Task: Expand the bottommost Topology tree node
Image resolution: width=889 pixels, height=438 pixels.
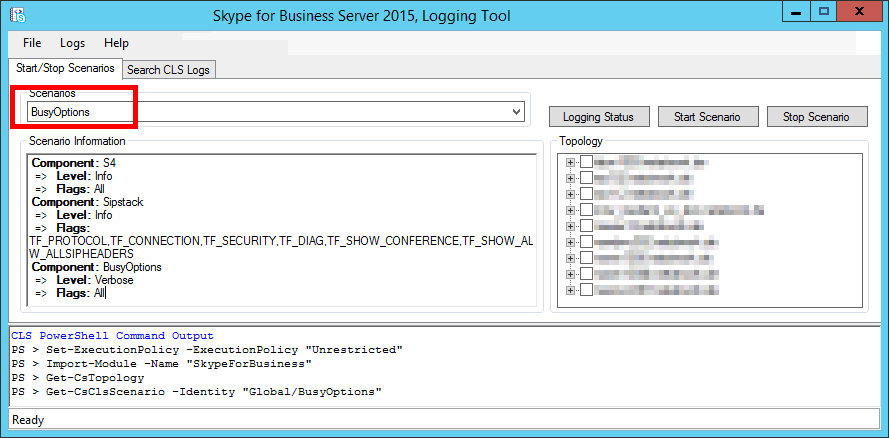Action: (x=570, y=290)
